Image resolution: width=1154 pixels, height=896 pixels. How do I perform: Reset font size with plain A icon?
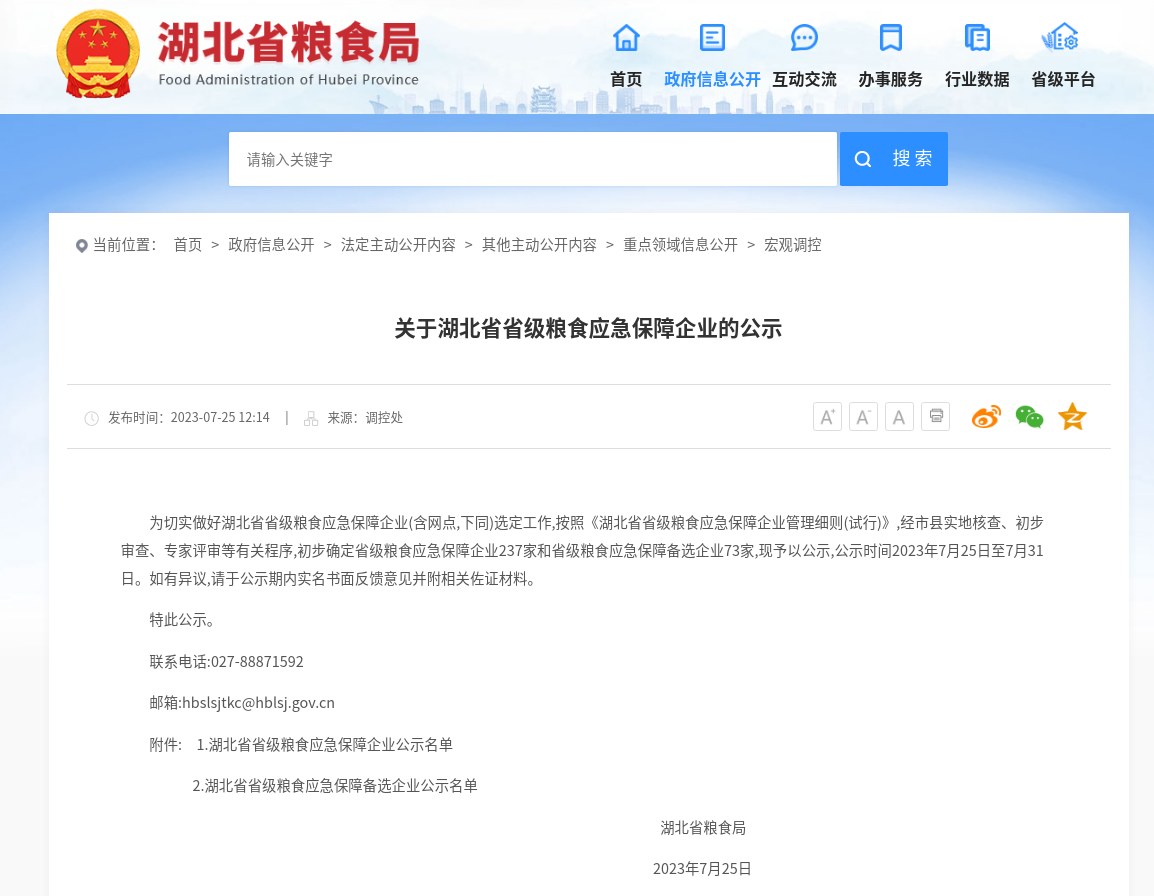[x=899, y=417]
